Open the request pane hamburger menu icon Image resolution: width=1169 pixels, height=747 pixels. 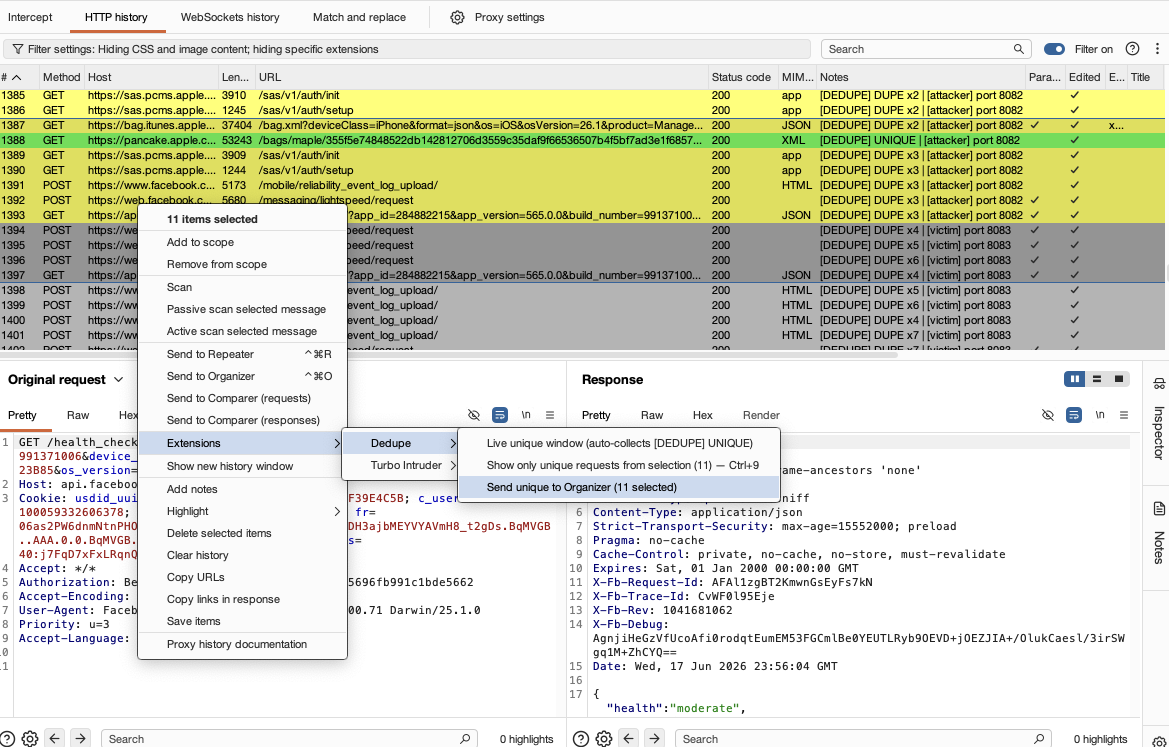(x=549, y=415)
